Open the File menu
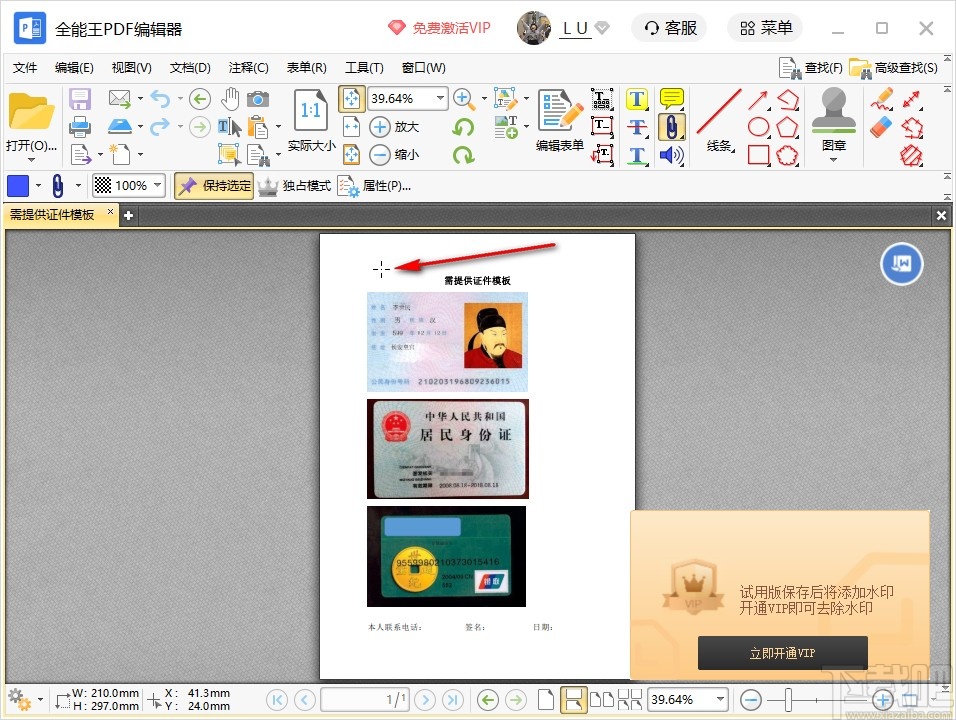This screenshot has width=956, height=720. pos(25,68)
